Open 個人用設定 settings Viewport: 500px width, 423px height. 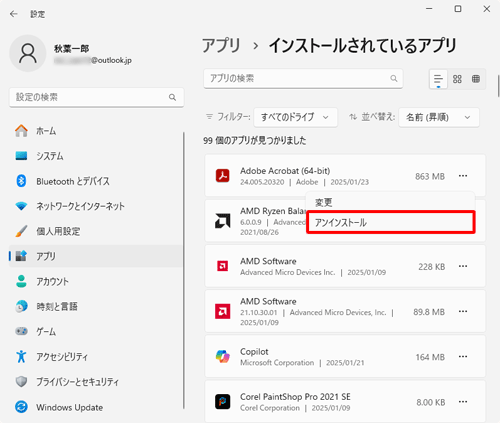point(95,231)
